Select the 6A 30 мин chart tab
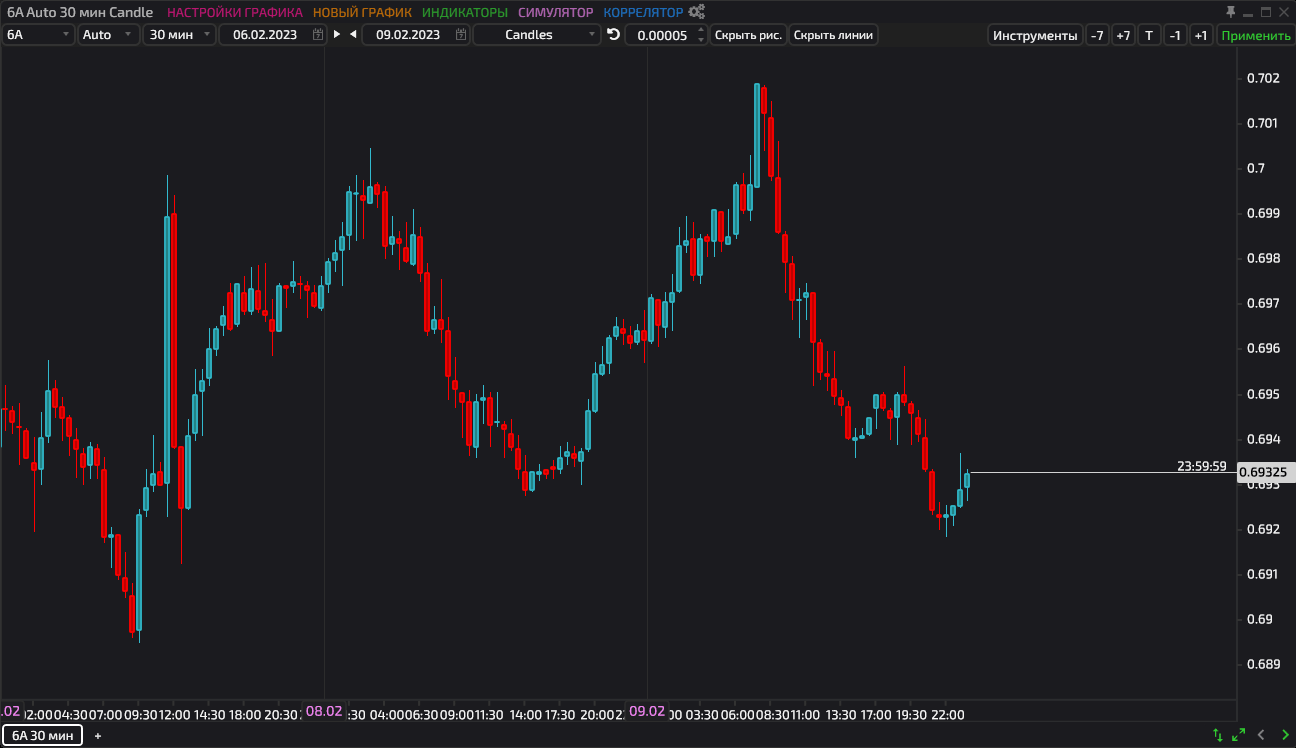Screen dimensions: 1296x748 (42, 736)
